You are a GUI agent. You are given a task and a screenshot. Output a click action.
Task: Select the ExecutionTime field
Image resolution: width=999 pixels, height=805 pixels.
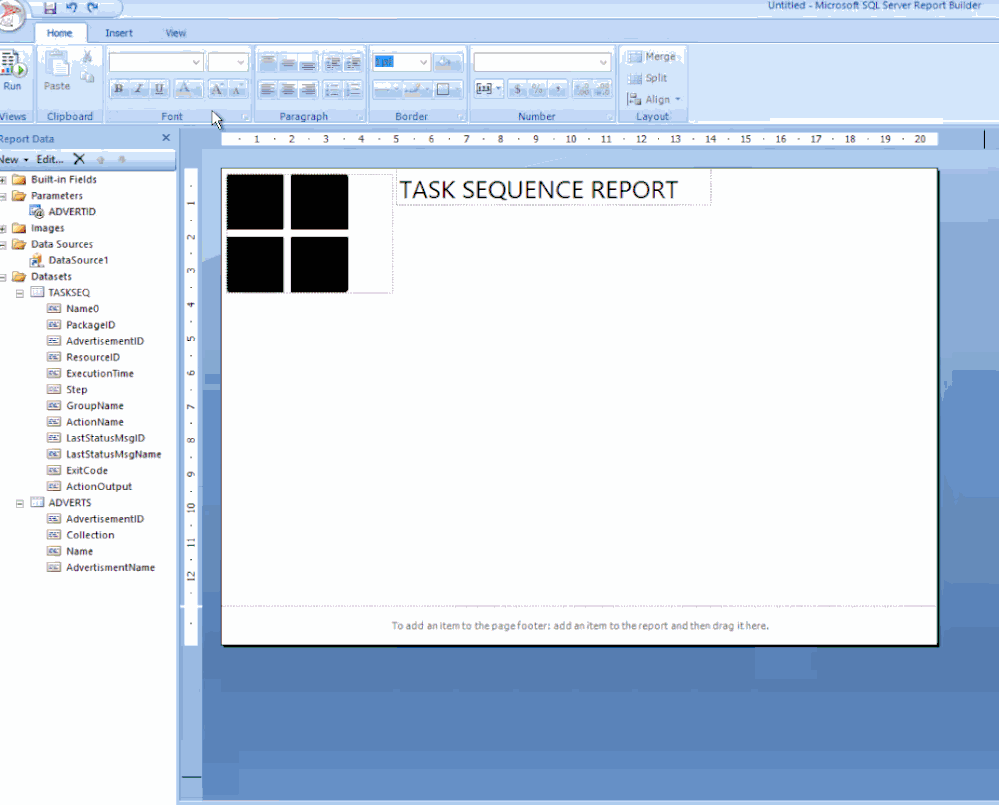[91, 374]
